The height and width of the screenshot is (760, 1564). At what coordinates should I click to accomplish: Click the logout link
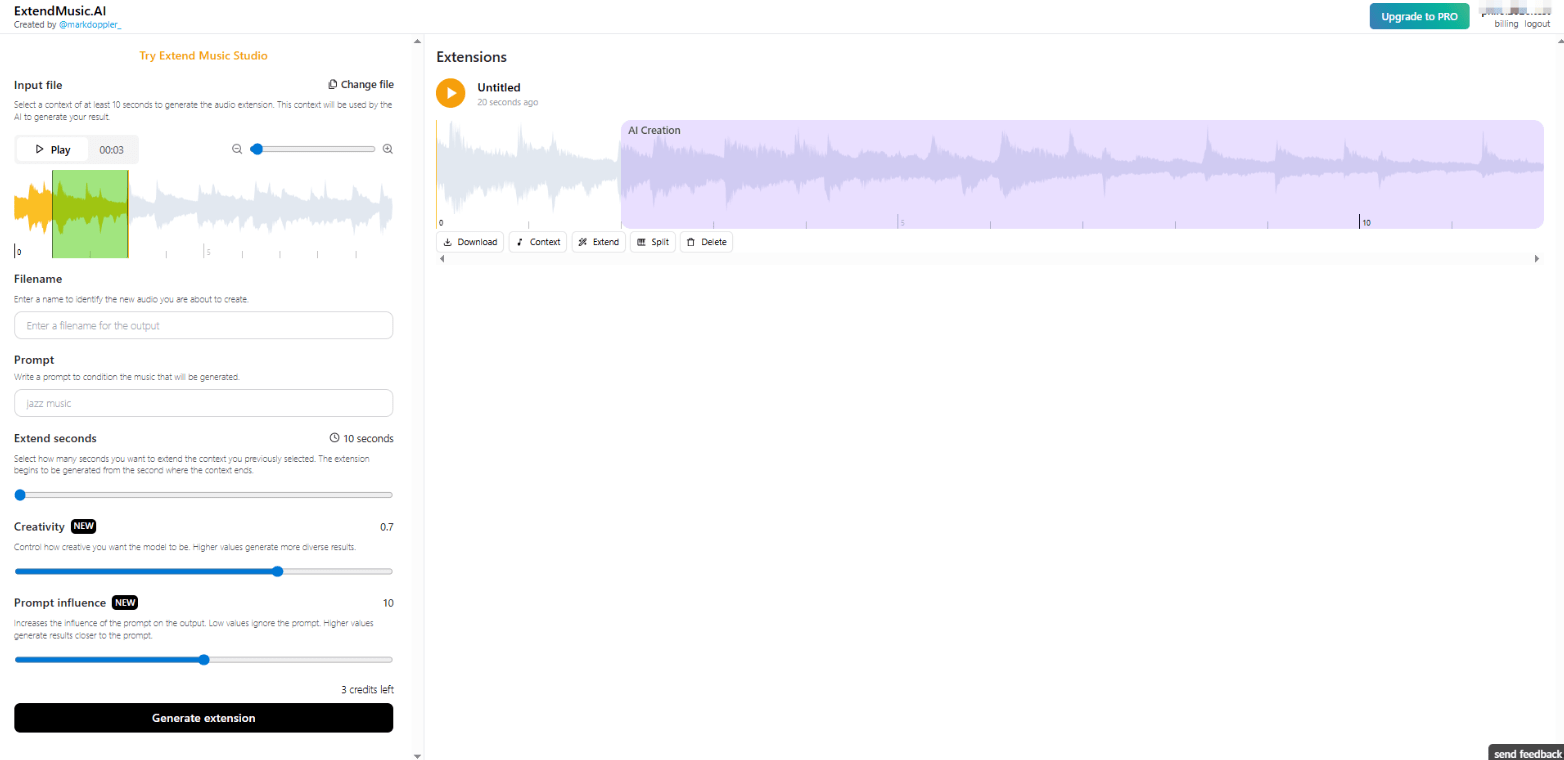[1537, 24]
